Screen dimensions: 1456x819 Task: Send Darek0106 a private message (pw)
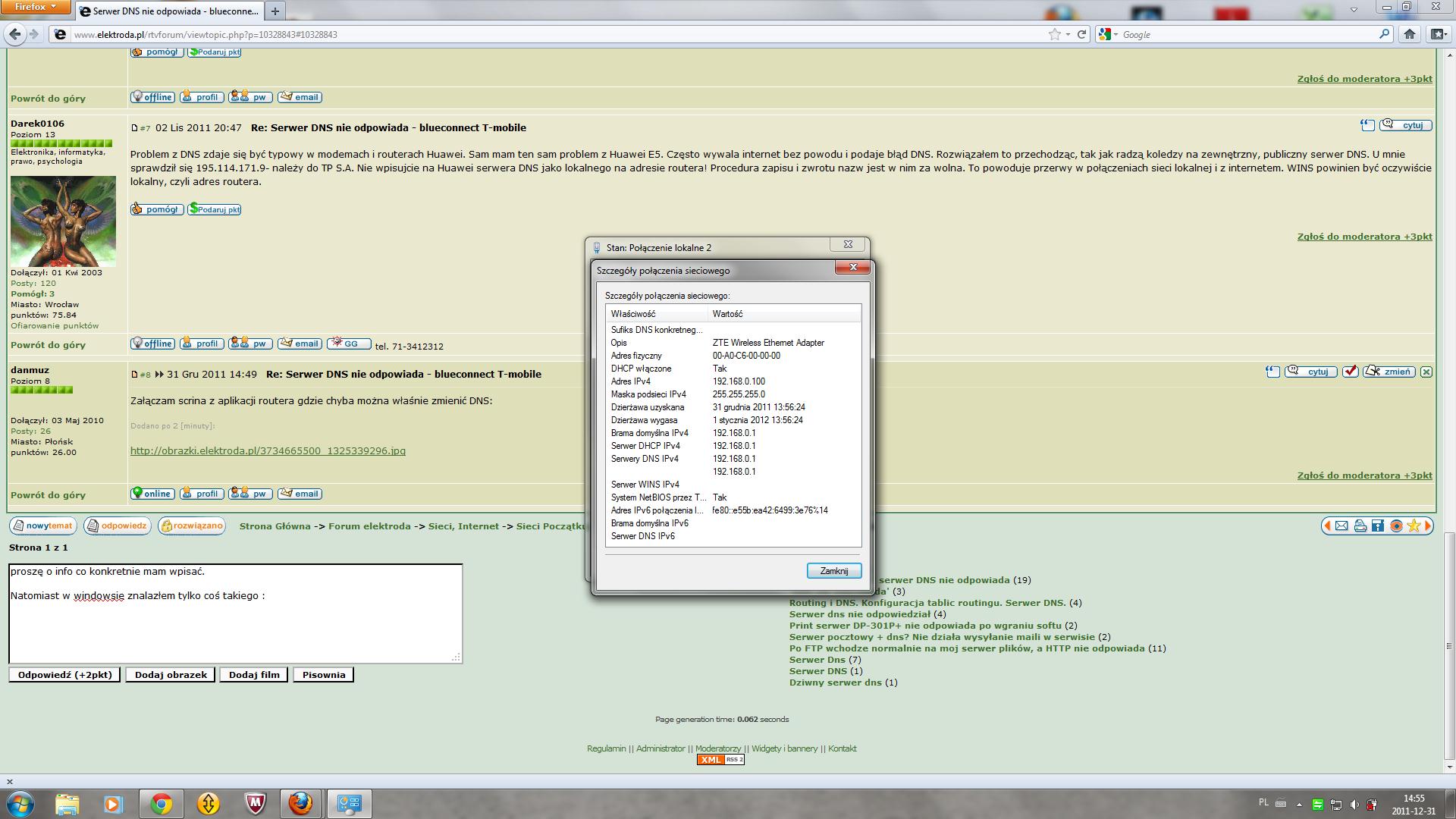coord(250,344)
